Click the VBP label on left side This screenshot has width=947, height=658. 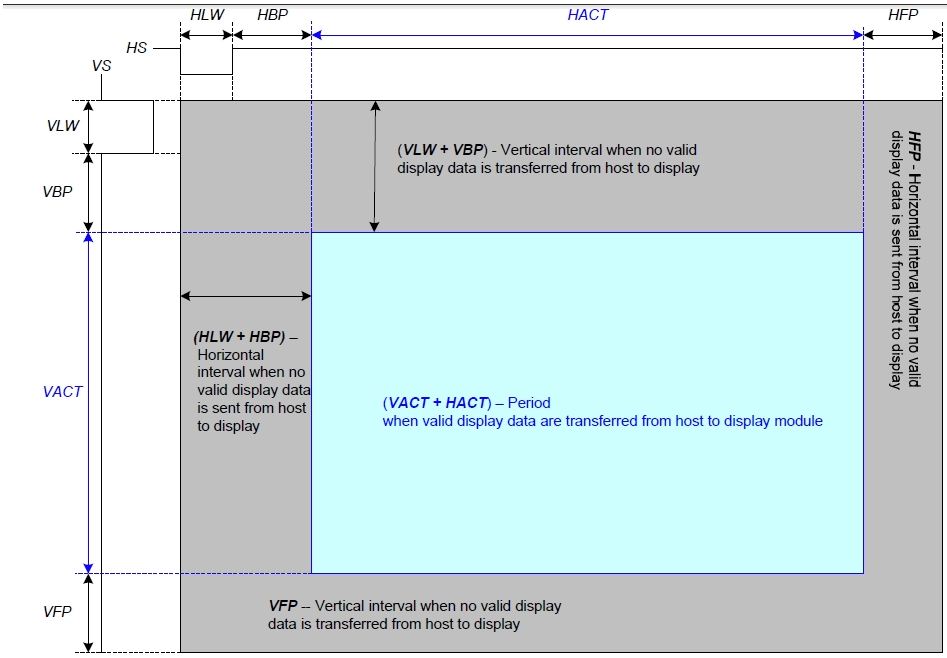point(57,191)
